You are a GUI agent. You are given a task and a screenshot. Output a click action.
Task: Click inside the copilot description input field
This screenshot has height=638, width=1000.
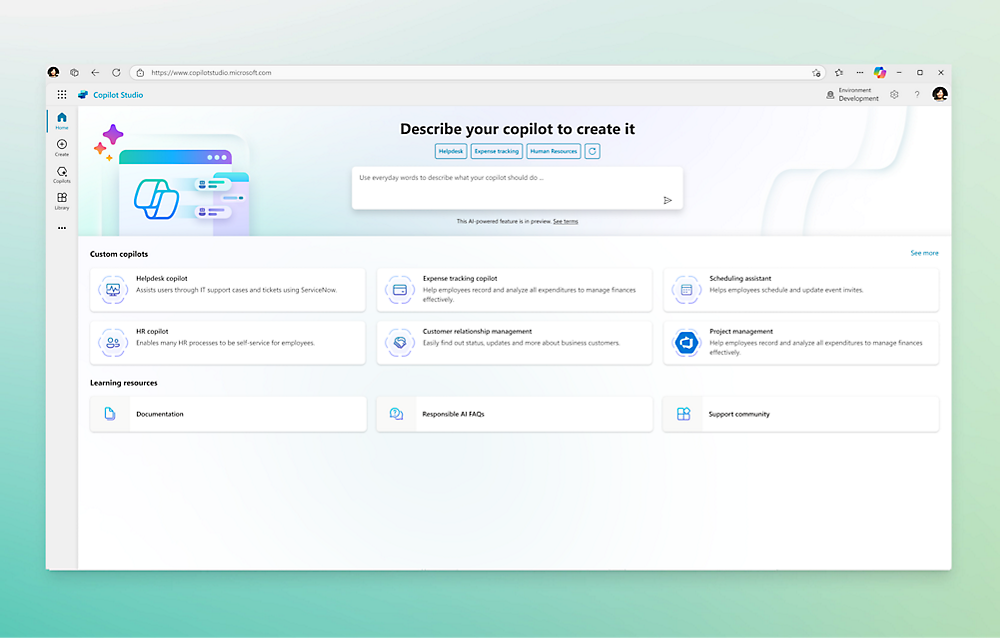click(500, 186)
